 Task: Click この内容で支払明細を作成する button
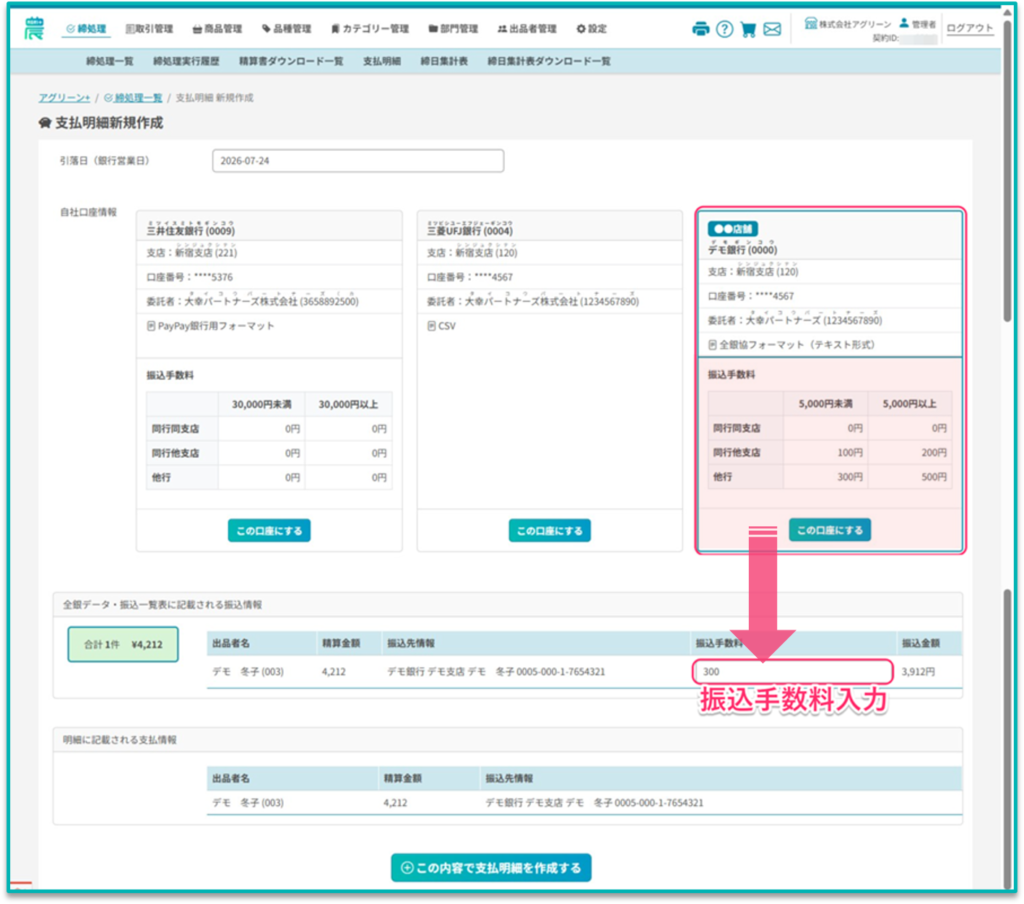click(x=491, y=867)
